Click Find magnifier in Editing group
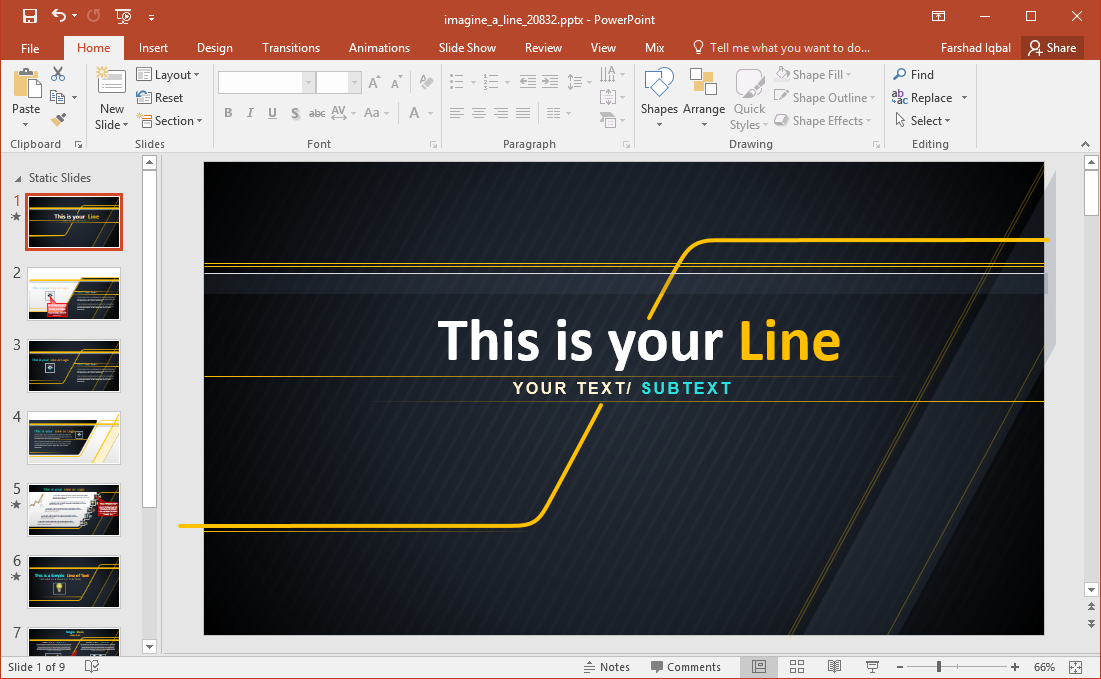This screenshot has height=679, width=1101. point(914,74)
